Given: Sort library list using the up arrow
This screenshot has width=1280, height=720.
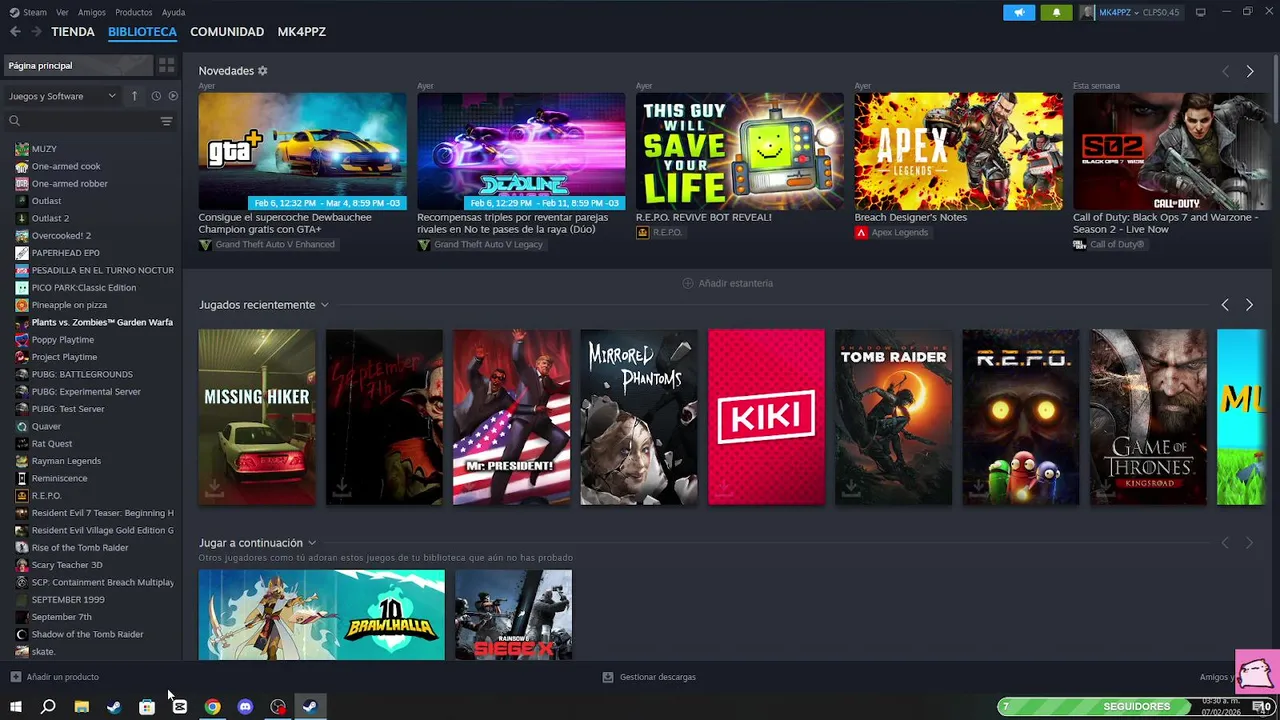Looking at the screenshot, I should click(134, 96).
